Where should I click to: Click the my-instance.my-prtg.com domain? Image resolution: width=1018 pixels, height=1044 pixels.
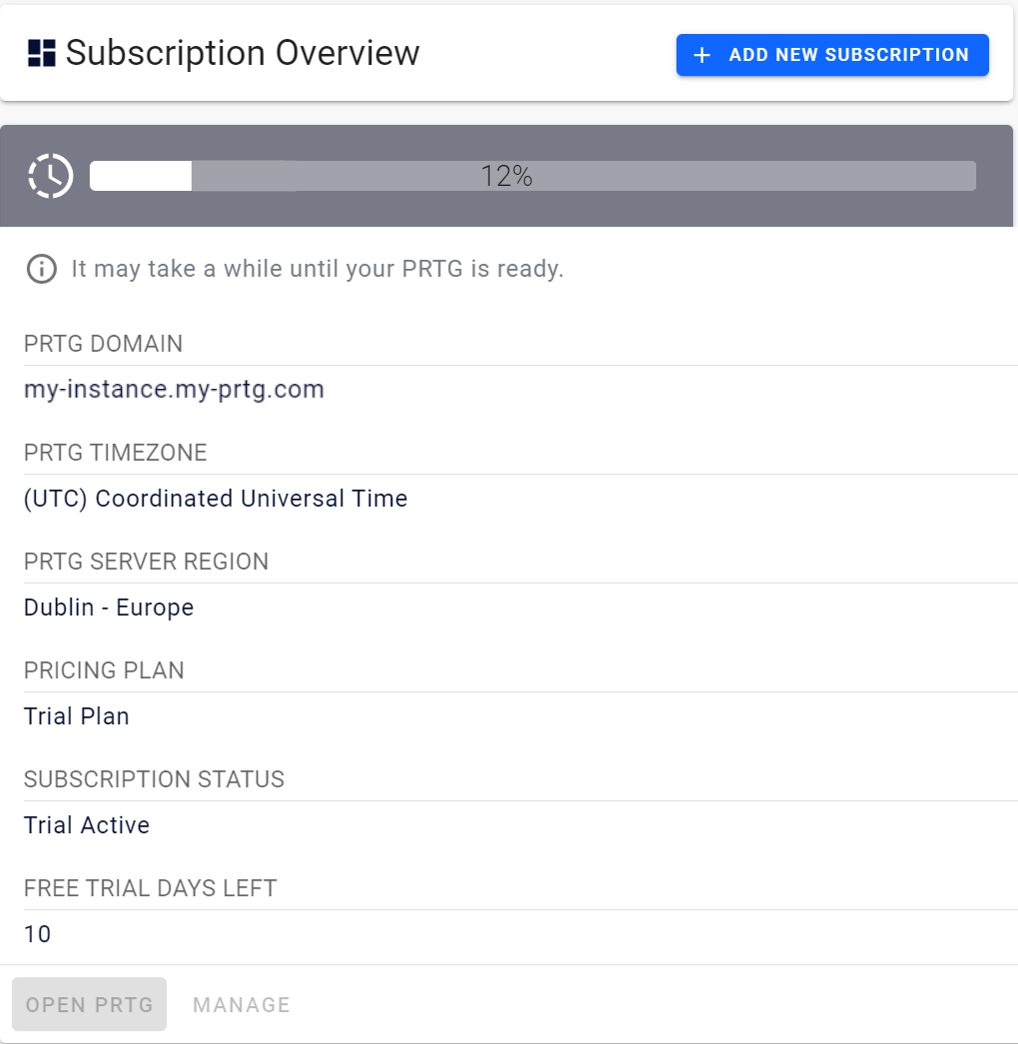click(x=174, y=389)
